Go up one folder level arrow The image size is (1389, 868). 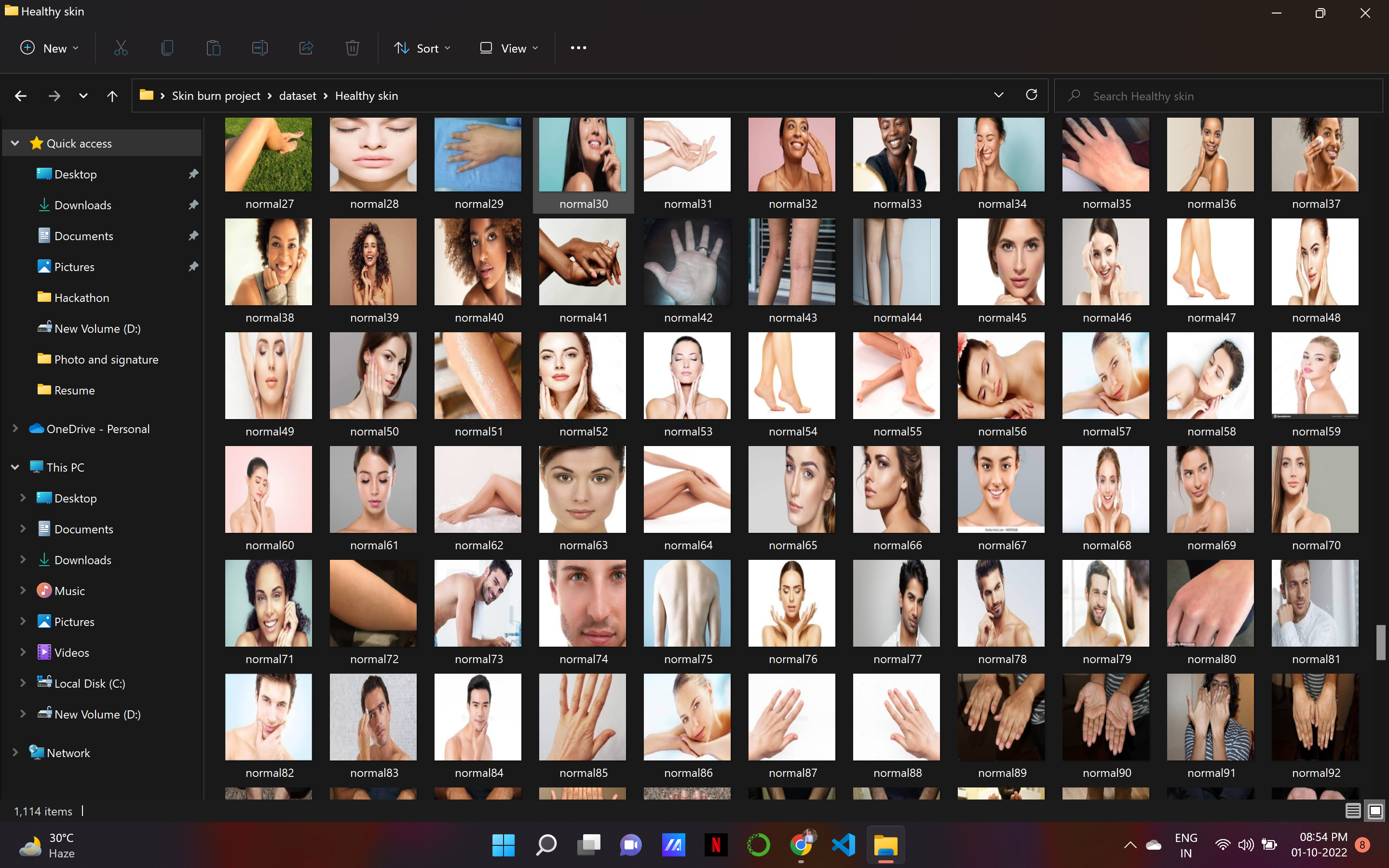pos(112,96)
